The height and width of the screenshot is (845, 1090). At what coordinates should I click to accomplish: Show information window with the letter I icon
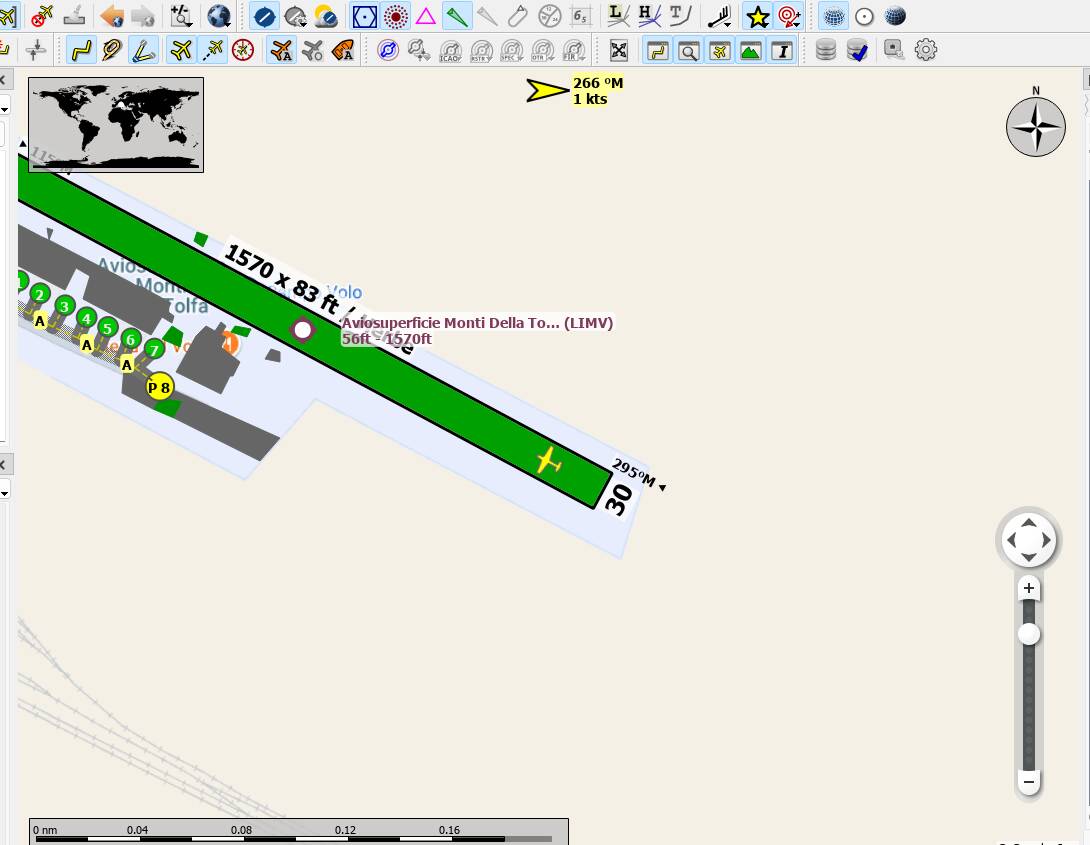point(781,50)
